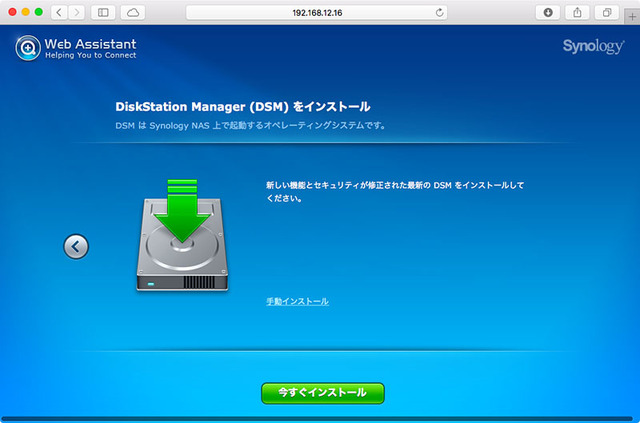This screenshot has height=423, width=640.
Task: Open the Share menu in the toolbar
Action: (578, 12)
